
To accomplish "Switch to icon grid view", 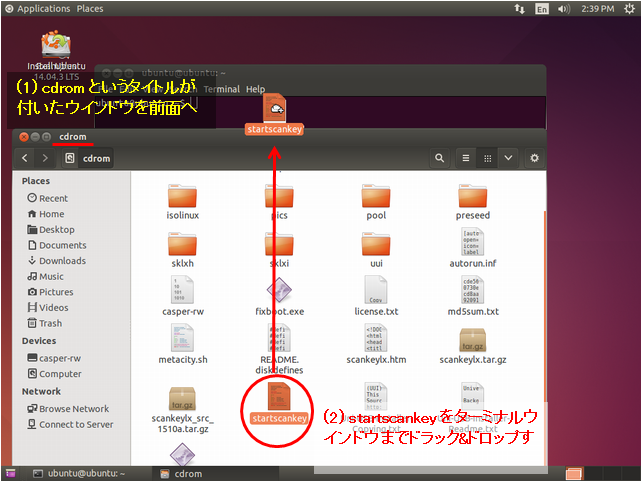I will click(487, 158).
